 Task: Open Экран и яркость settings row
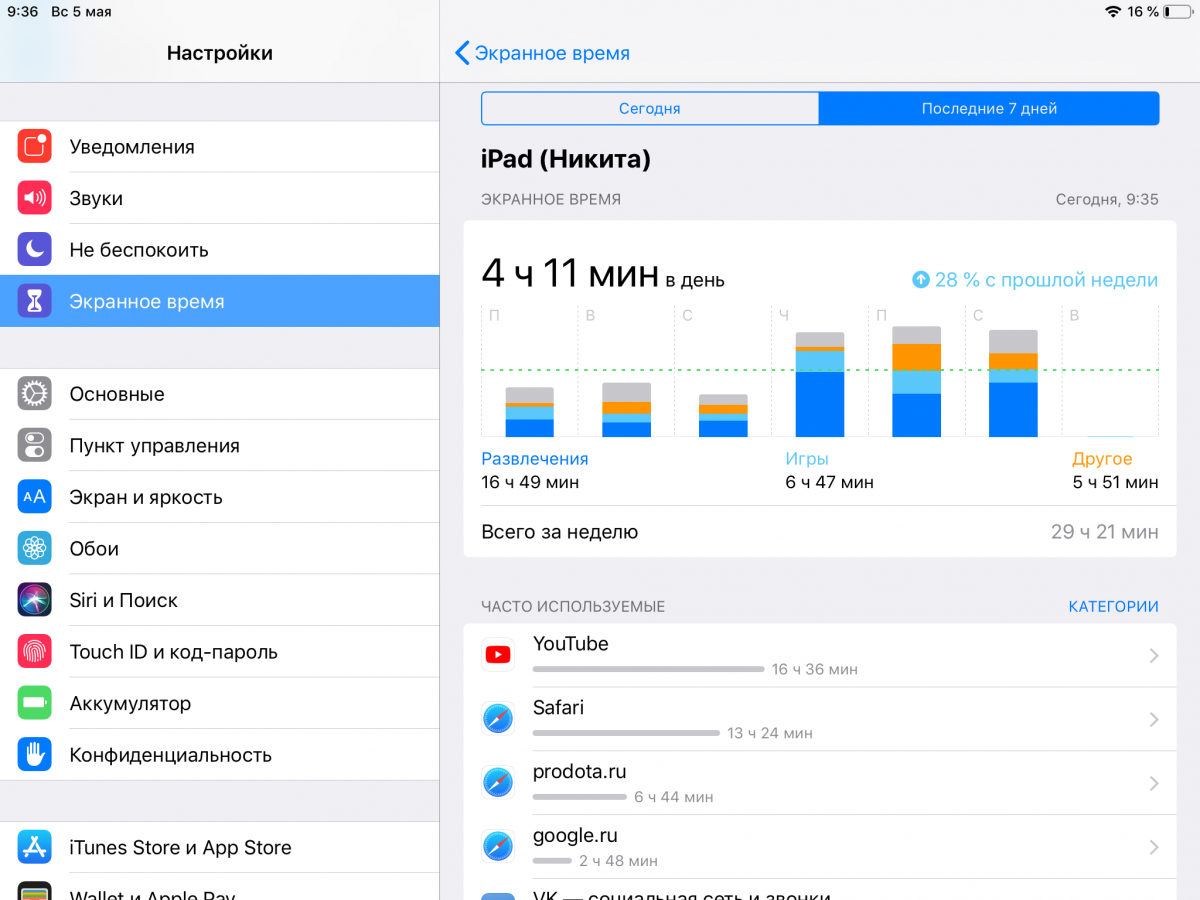click(220, 497)
